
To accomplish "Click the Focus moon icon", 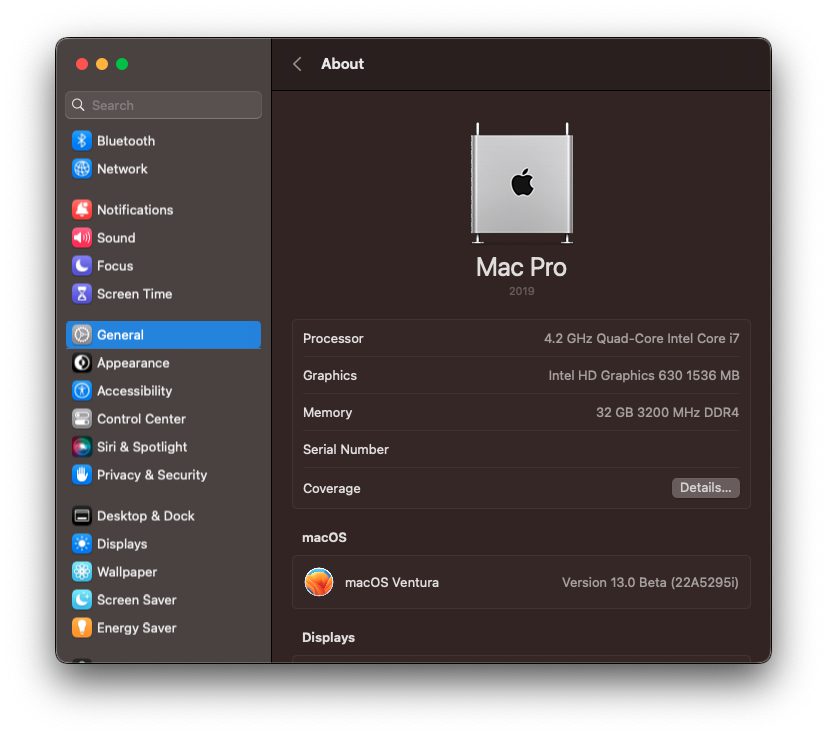I will [x=82, y=265].
